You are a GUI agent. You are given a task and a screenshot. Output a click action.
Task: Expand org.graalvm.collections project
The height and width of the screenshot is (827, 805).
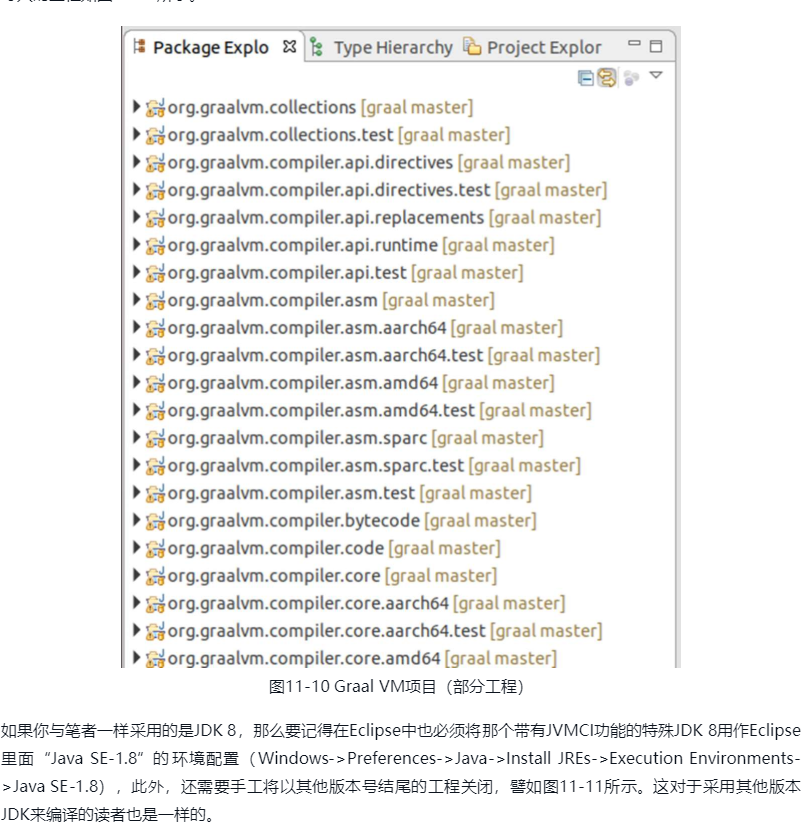click(136, 107)
